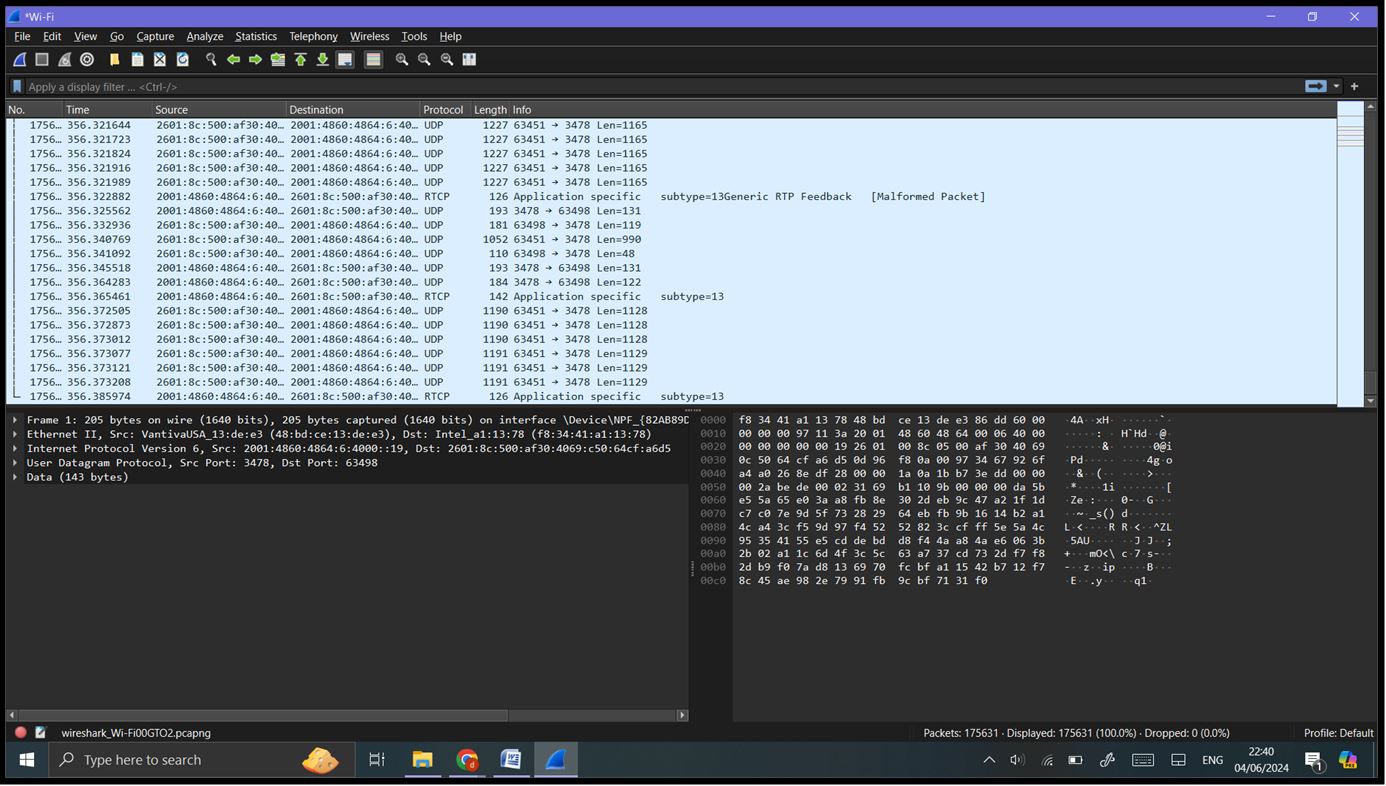1386x786 pixels.
Task: Toggle auto-scroll during live capture
Action: [x=343, y=59]
